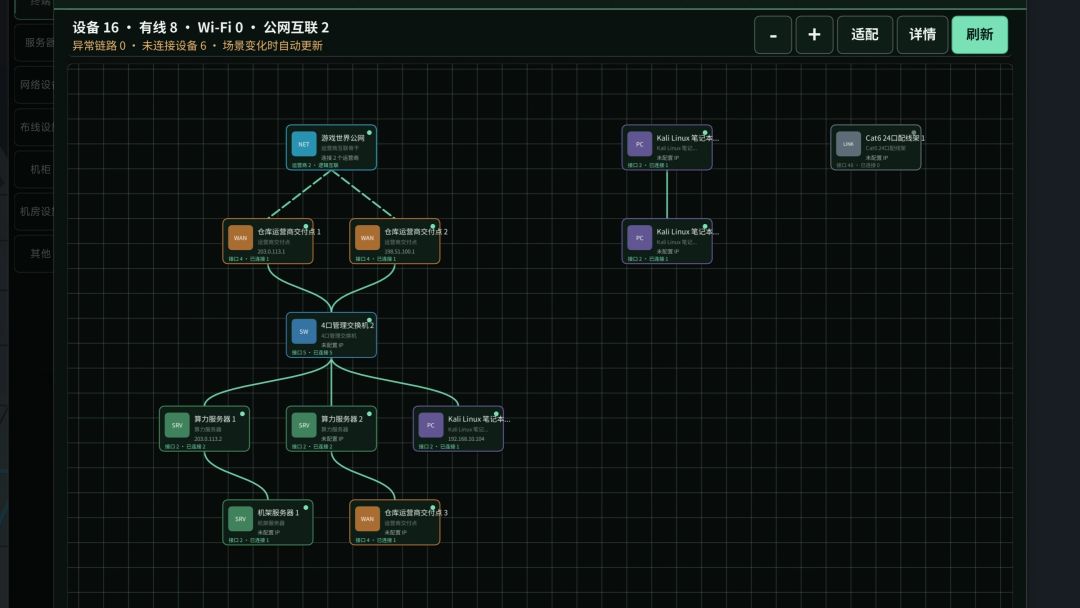Screen dimensions: 1080x608
Task: Click the WAN icon of 仓库运营商交付点 2
Action: pyautogui.click(x=367, y=238)
